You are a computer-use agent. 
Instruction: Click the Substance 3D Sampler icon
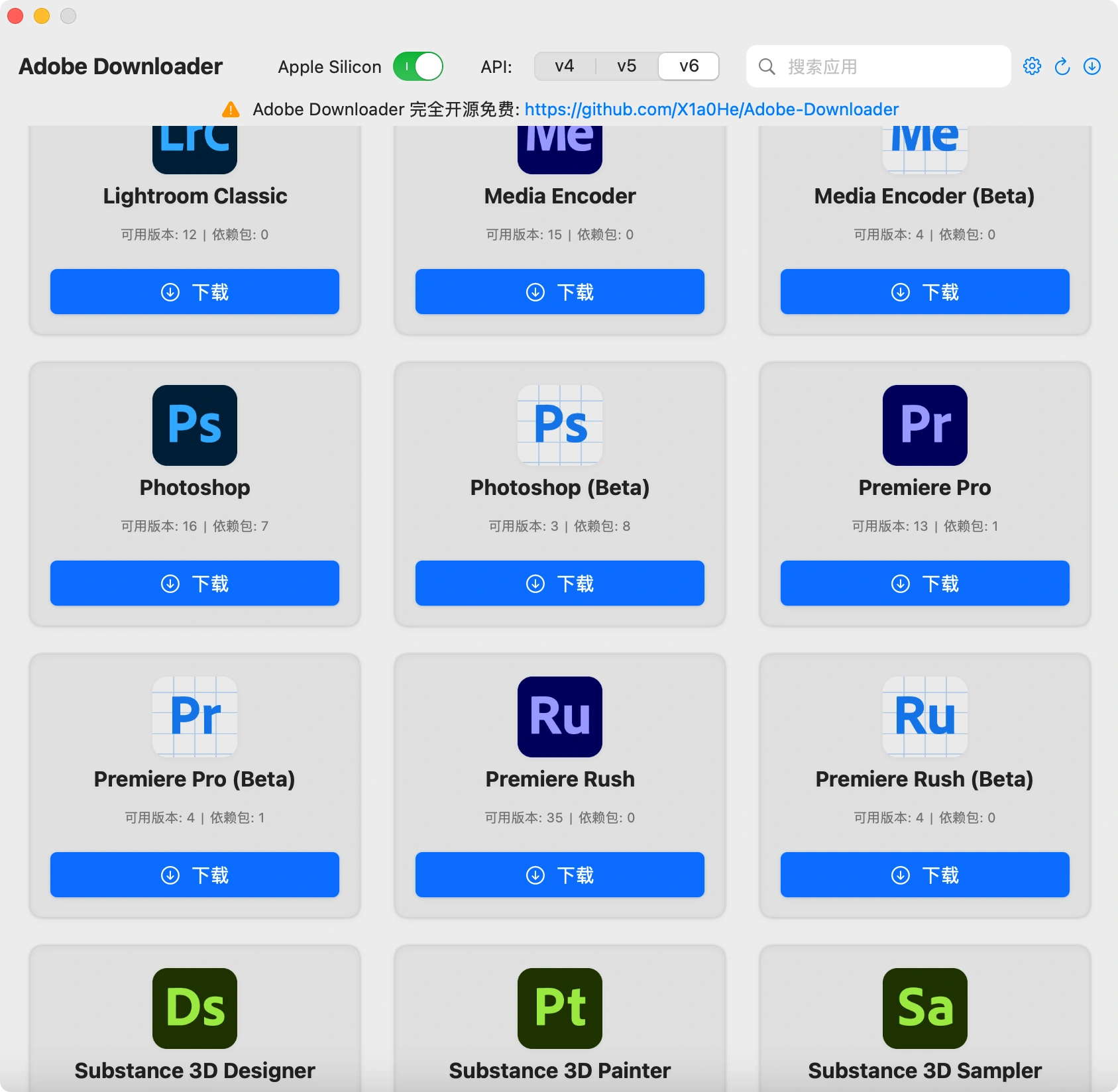pyautogui.click(x=925, y=1009)
